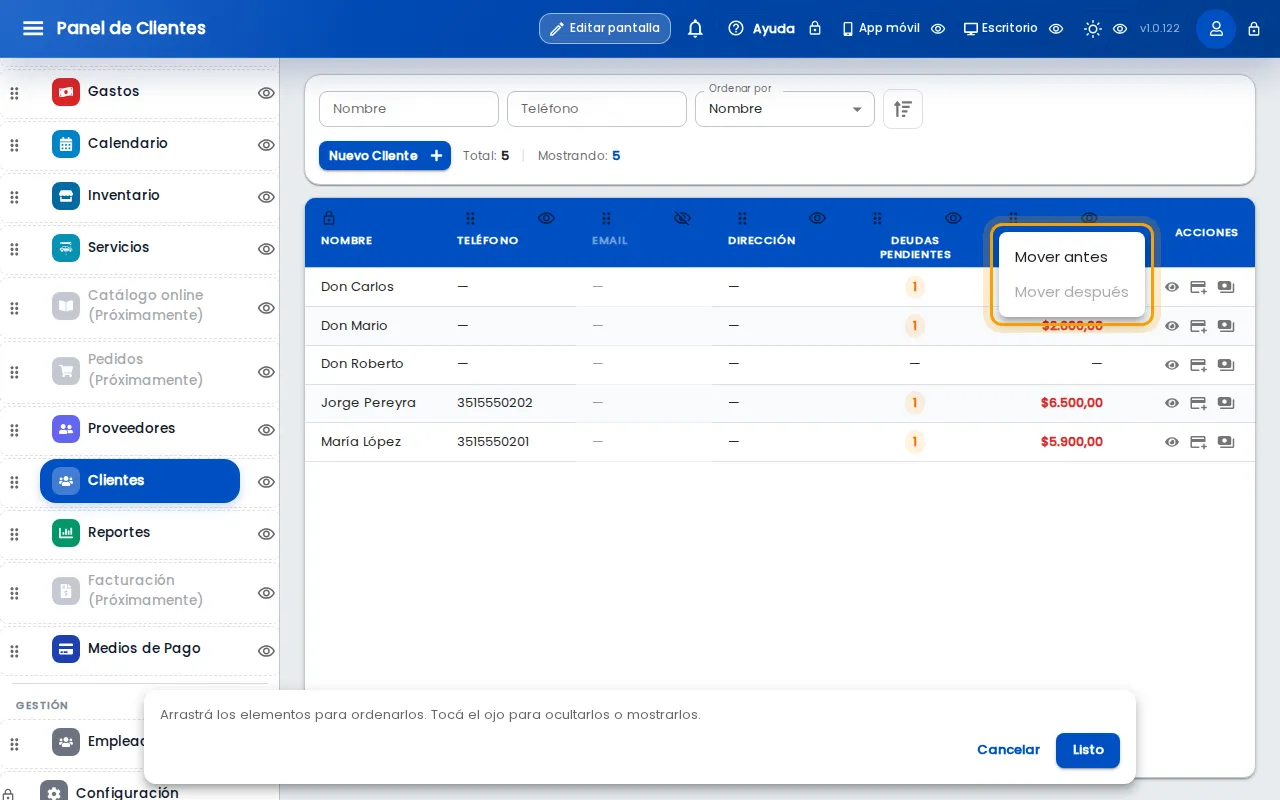This screenshot has height=800, width=1280.
Task: Focus the Teléfono filter field
Action: pyautogui.click(x=597, y=109)
